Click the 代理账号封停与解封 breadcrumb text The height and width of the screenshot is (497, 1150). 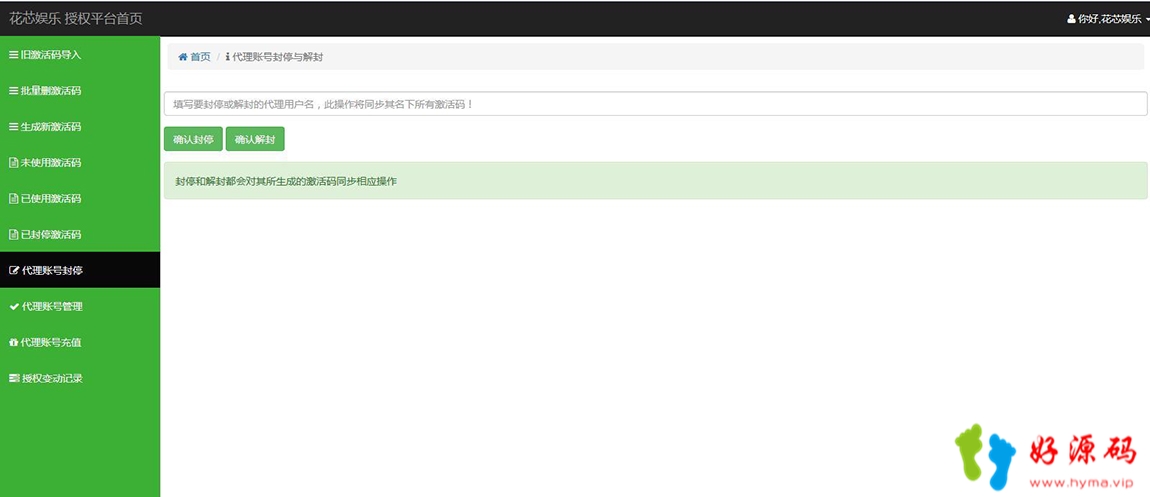tap(277, 56)
